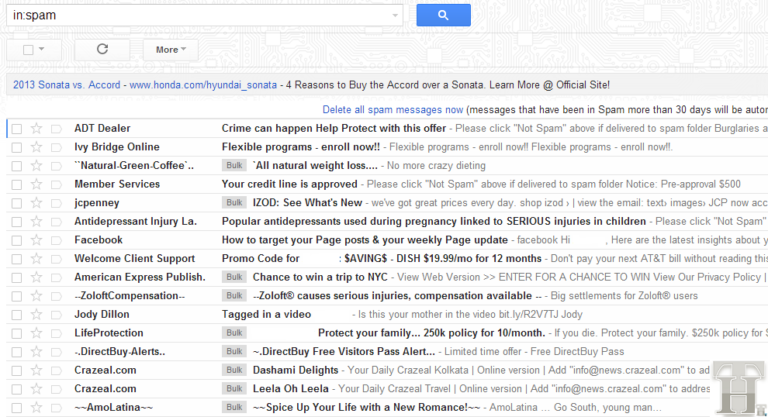Open Popular antidepressants used during pregnancy email
Screen dimensions: 768x417
pos(433,221)
